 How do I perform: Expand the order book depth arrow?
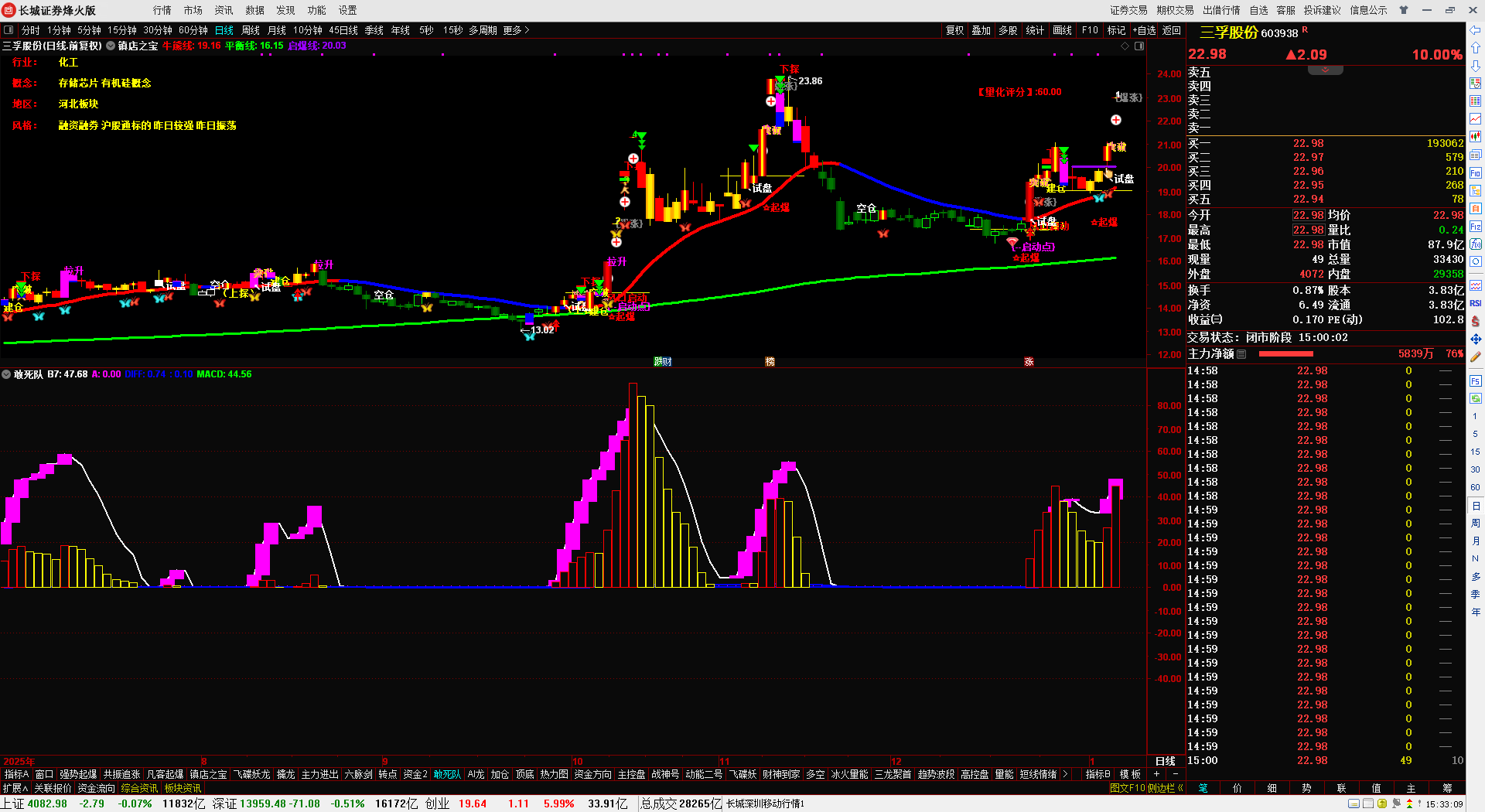(1325, 70)
